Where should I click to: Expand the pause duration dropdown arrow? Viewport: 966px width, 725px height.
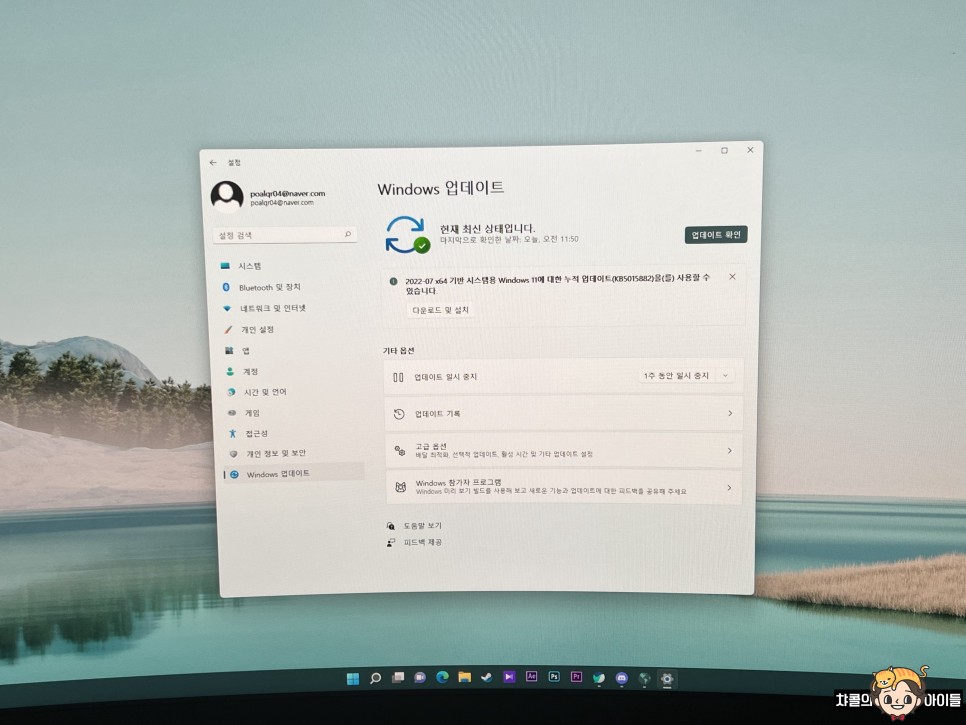tap(725, 375)
